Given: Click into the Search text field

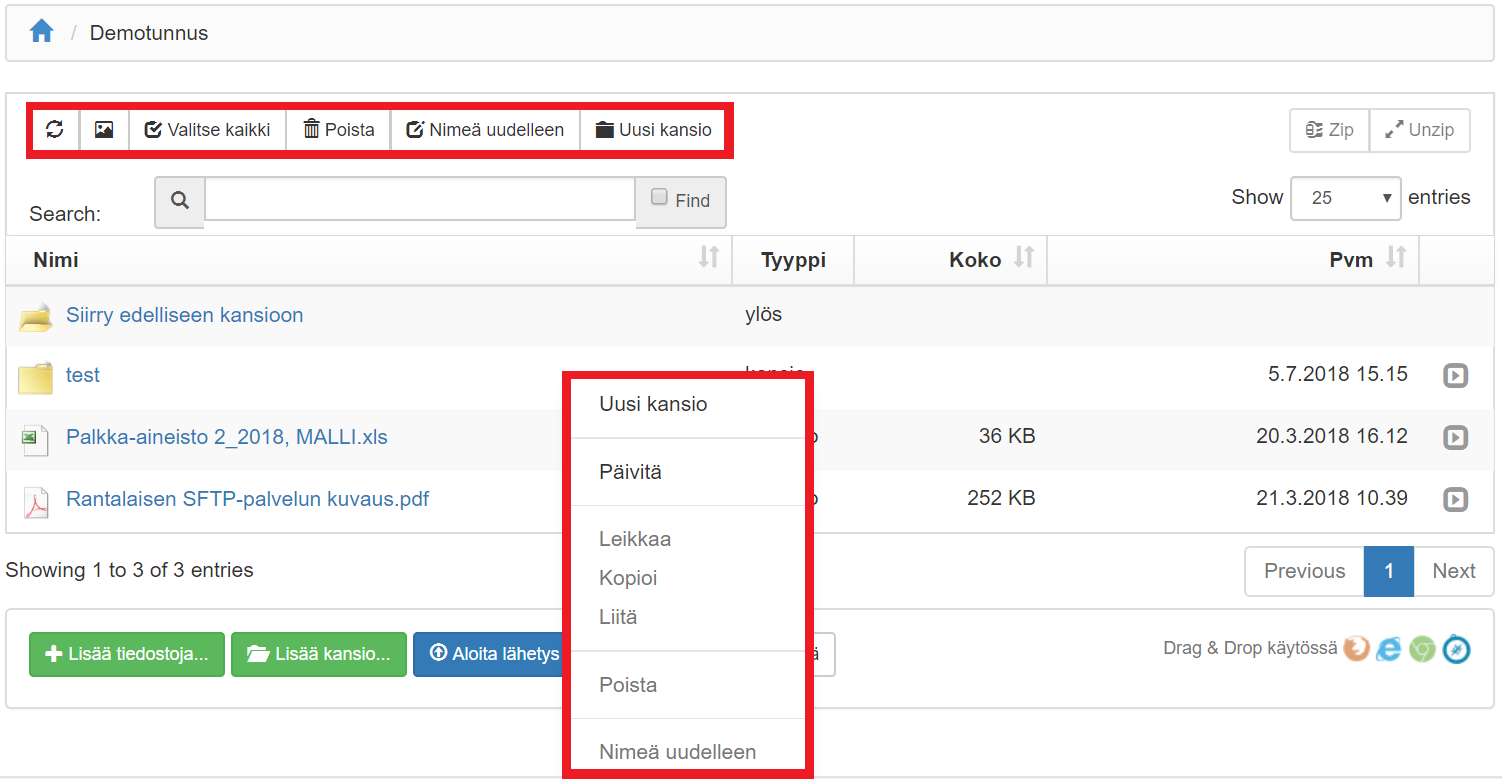Looking at the screenshot, I should click(419, 199).
